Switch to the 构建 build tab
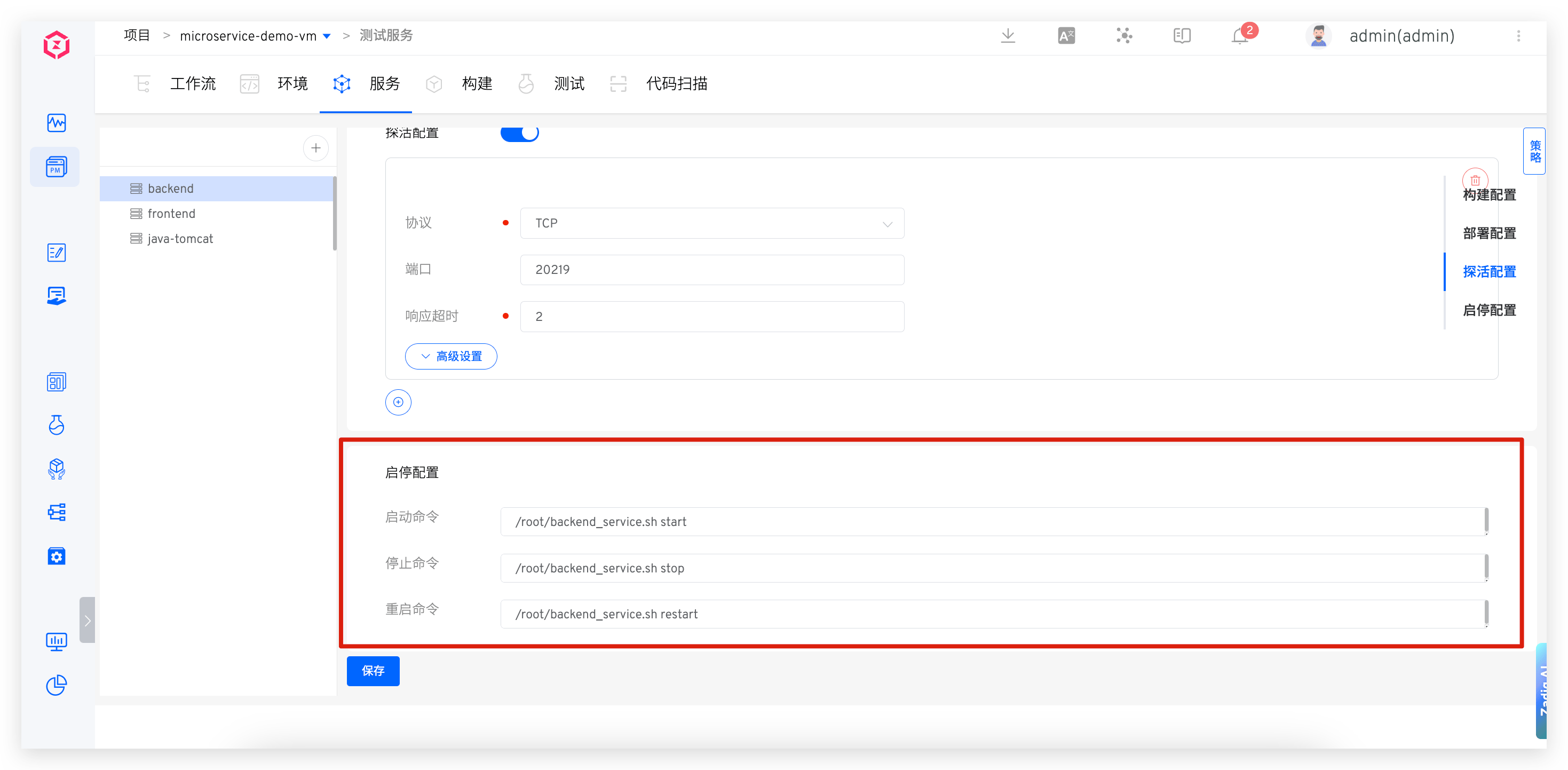Viewport: 1568px width, 770px height. (x=477, y=84)
